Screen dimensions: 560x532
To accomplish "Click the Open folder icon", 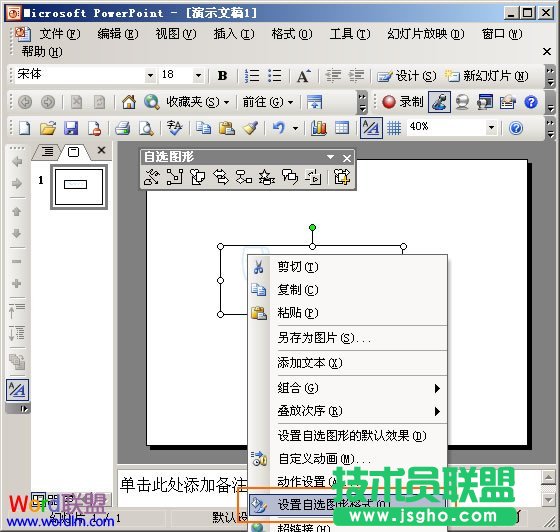I will click(x=48, y=128).
